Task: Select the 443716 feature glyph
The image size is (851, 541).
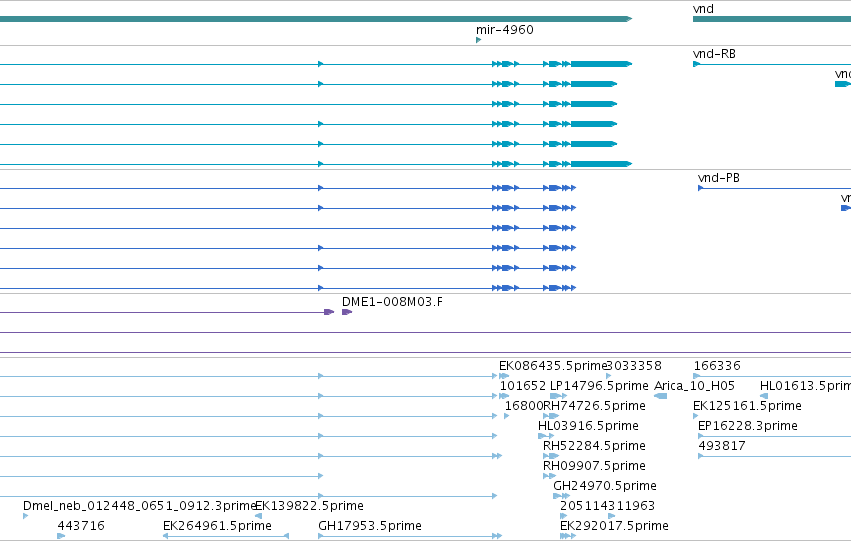Action: [x=61, y=537]
